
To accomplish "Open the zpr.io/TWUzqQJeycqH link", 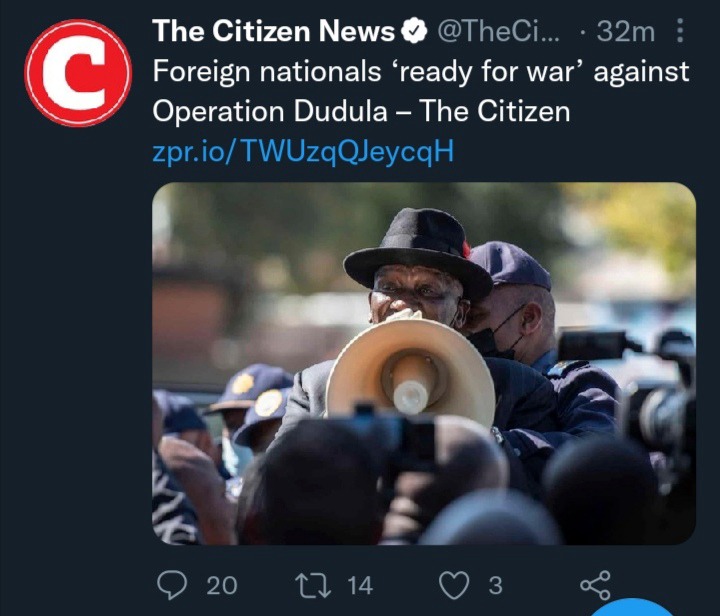I will click(x=303, y=151).
